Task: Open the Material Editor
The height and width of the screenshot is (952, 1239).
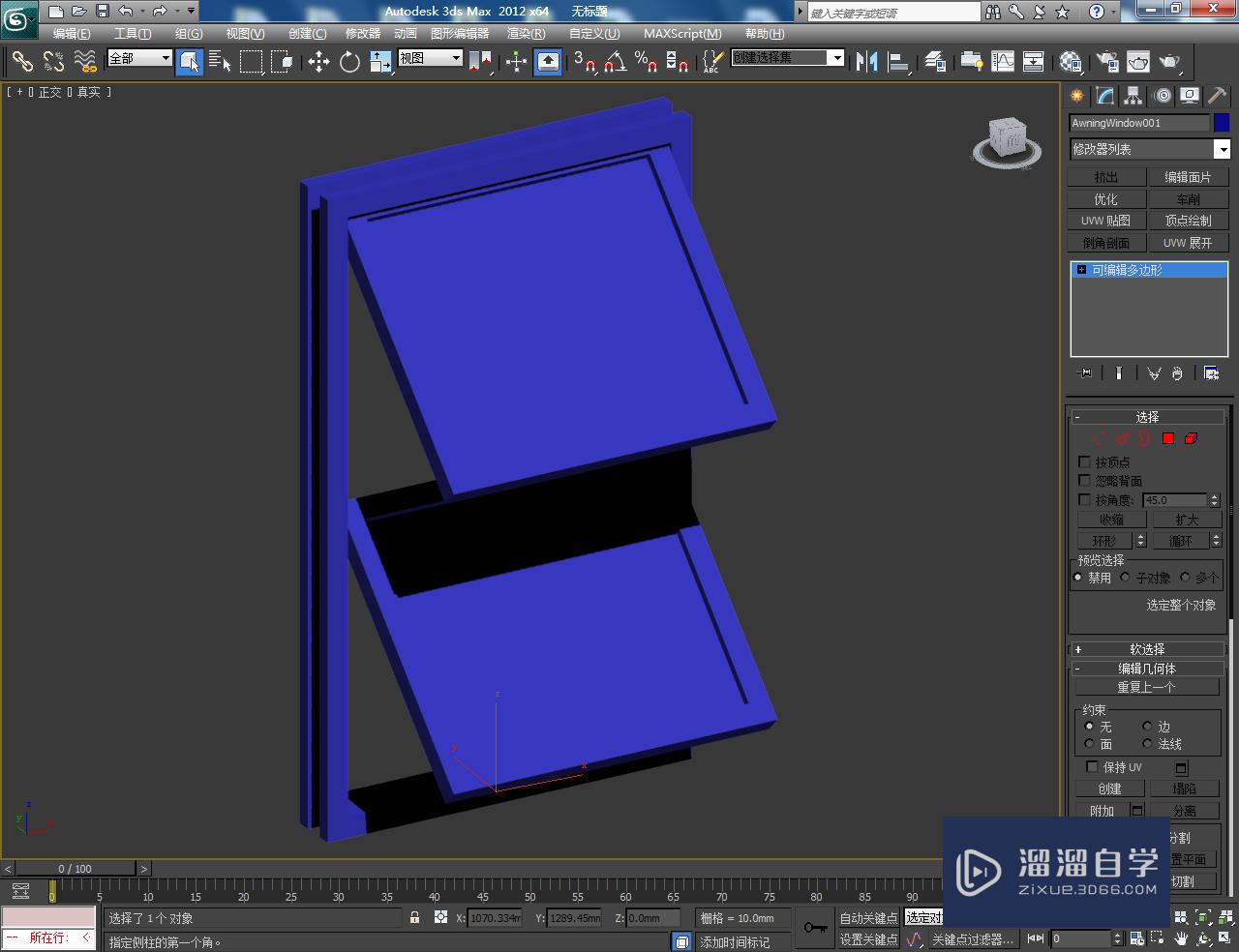Action: point(1071,62)
